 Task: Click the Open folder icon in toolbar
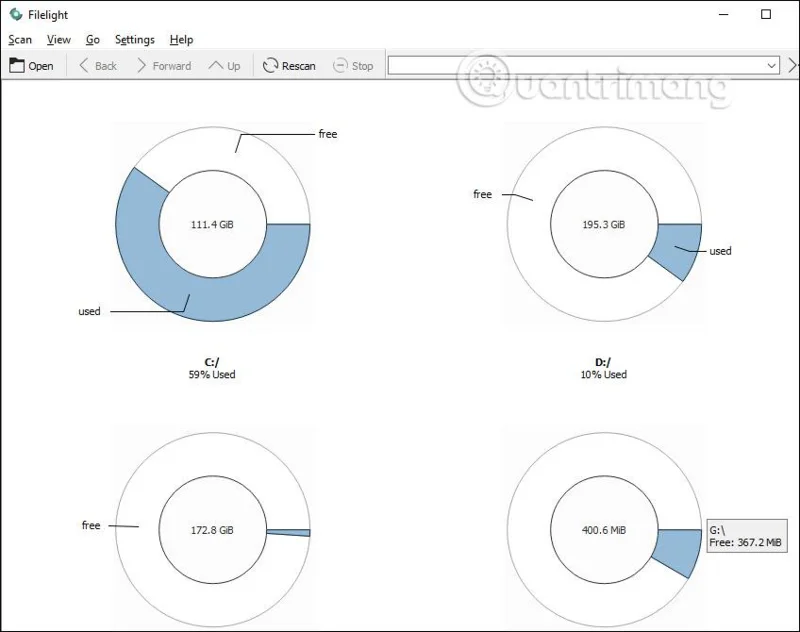click(x=17, y=65)
